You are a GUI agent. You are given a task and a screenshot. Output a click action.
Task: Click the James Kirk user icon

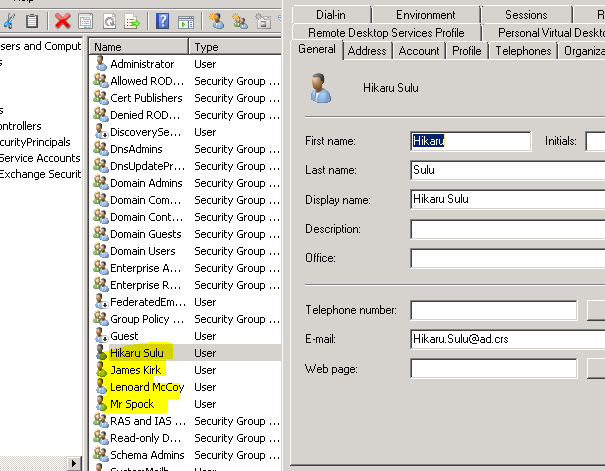(101, 370)
